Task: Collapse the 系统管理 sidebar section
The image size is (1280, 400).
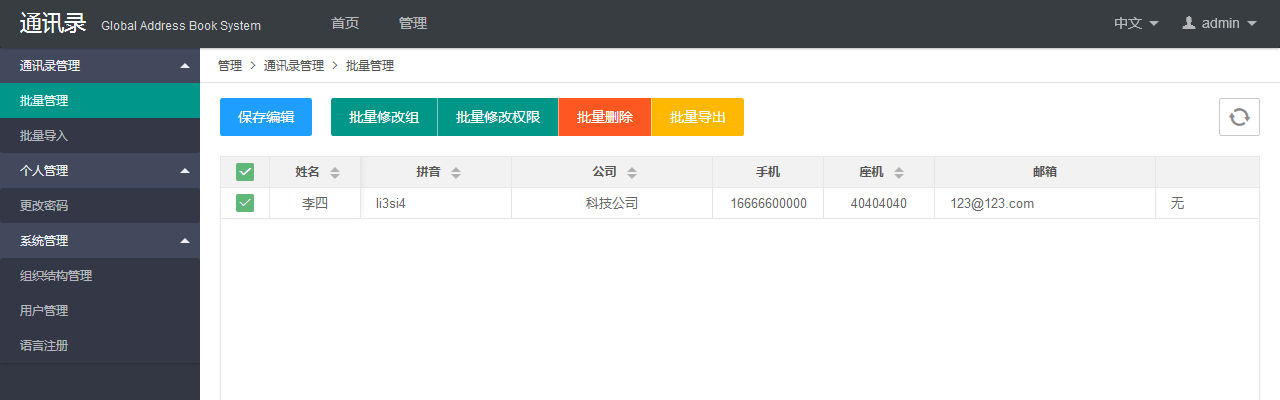Action: (100, 241)
